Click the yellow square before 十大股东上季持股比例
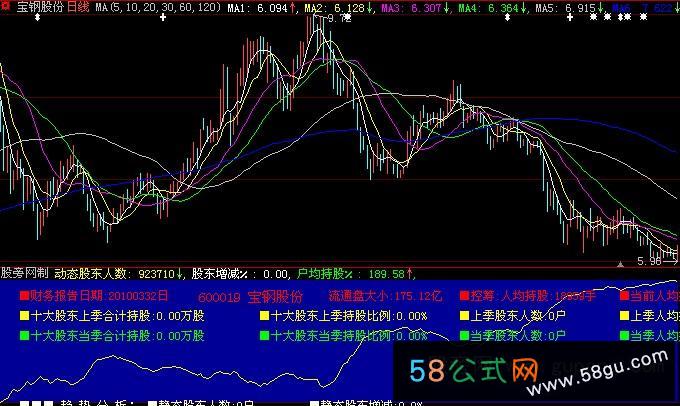The width and height of the screenshot is (680, 406). point(264,316)
